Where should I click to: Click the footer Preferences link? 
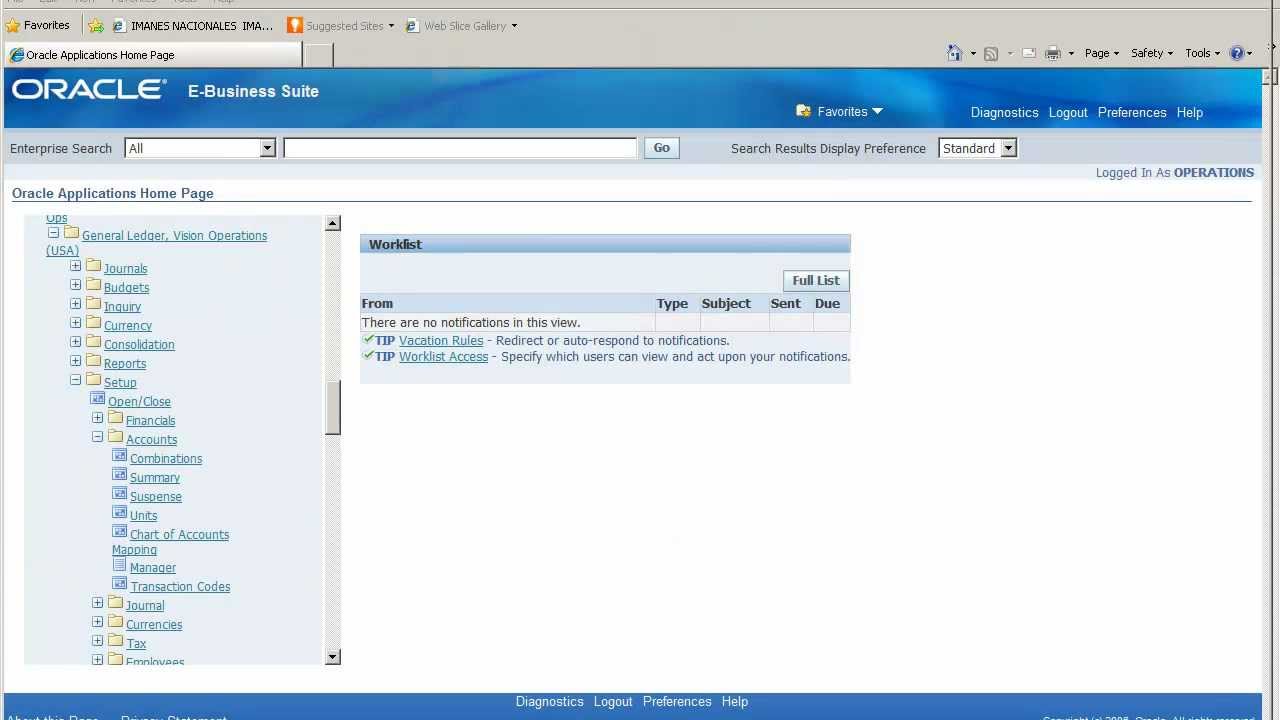pyautogui.click(x=677, y=702)
